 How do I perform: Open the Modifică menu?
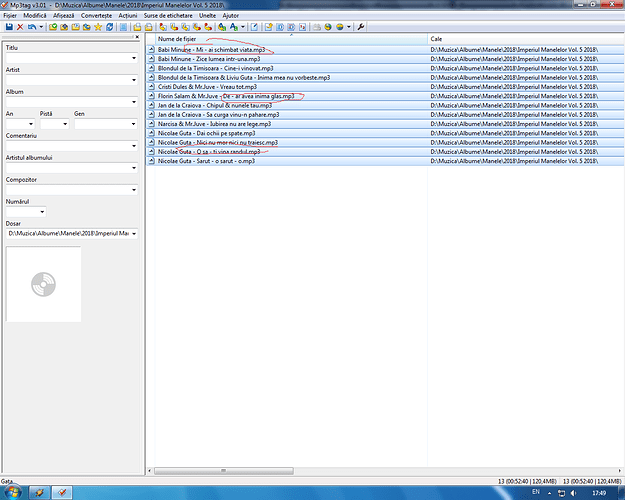(x=35, y=16)
